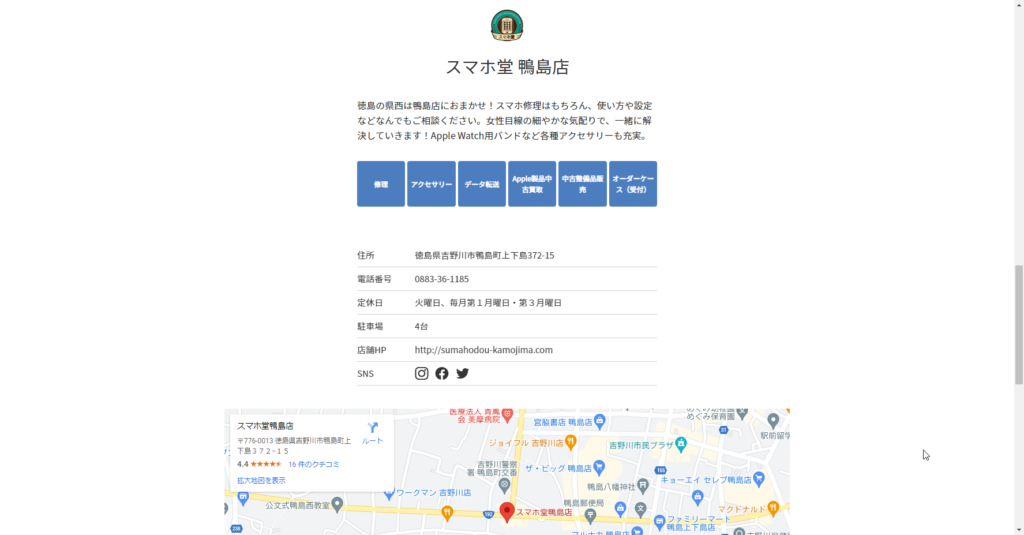Viewport: 1024px width, 535px height.
Task: Click the 修理 service button
Action: coord(381,184)
